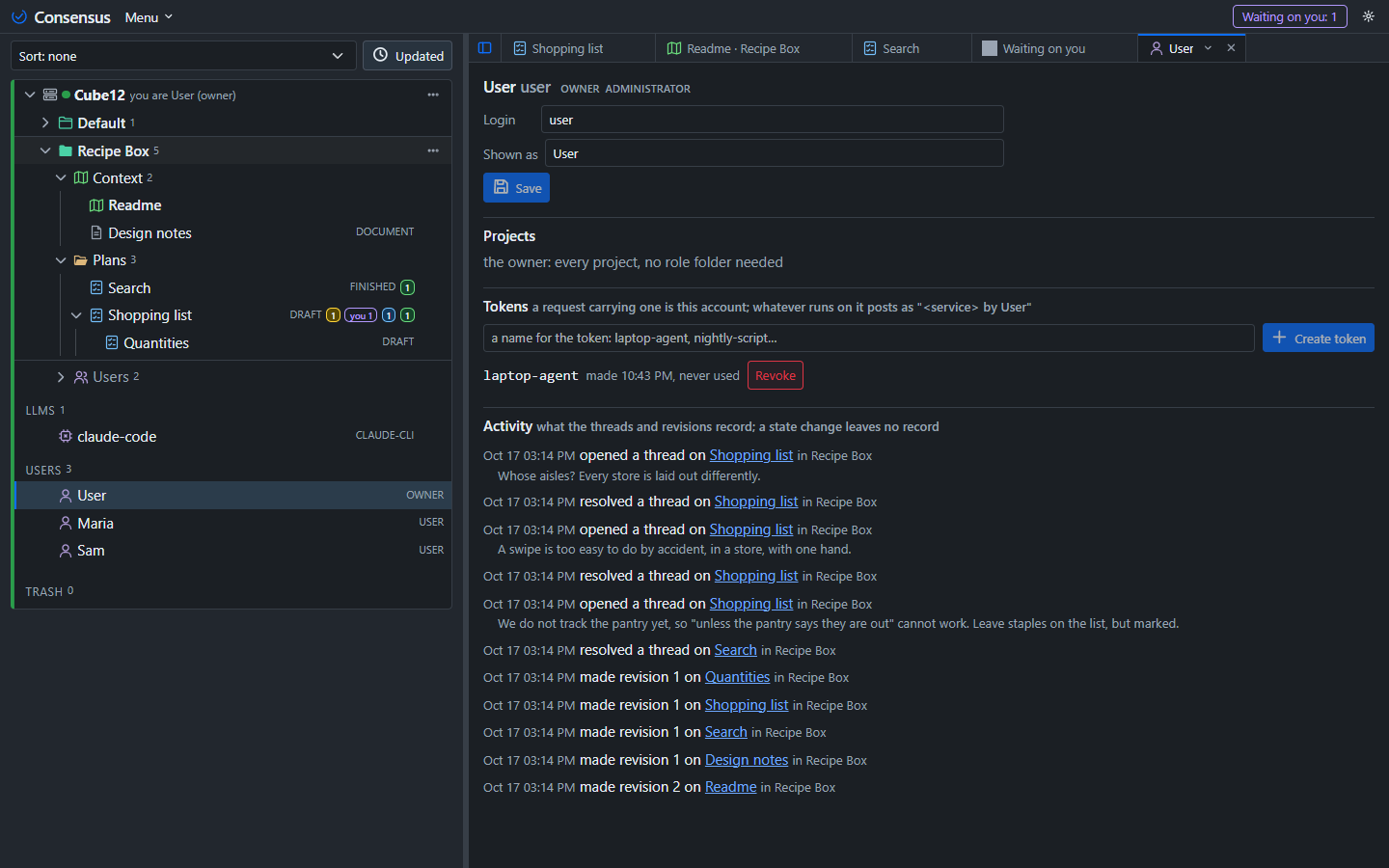Click the Save button
Viewport: 1389px width, 868px height.
coord(516,188)
